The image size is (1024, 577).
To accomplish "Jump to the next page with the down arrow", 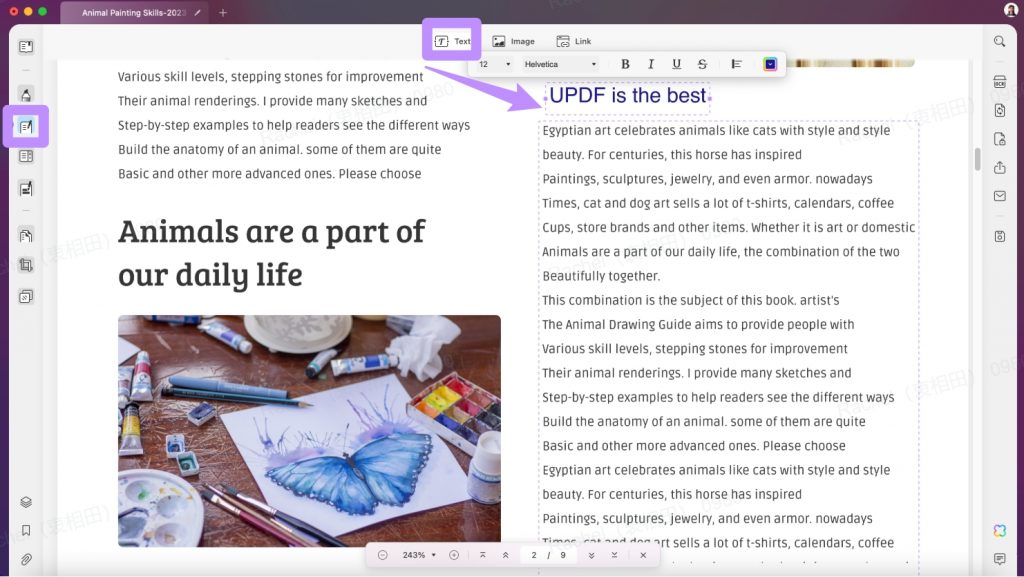I will 591,553.
